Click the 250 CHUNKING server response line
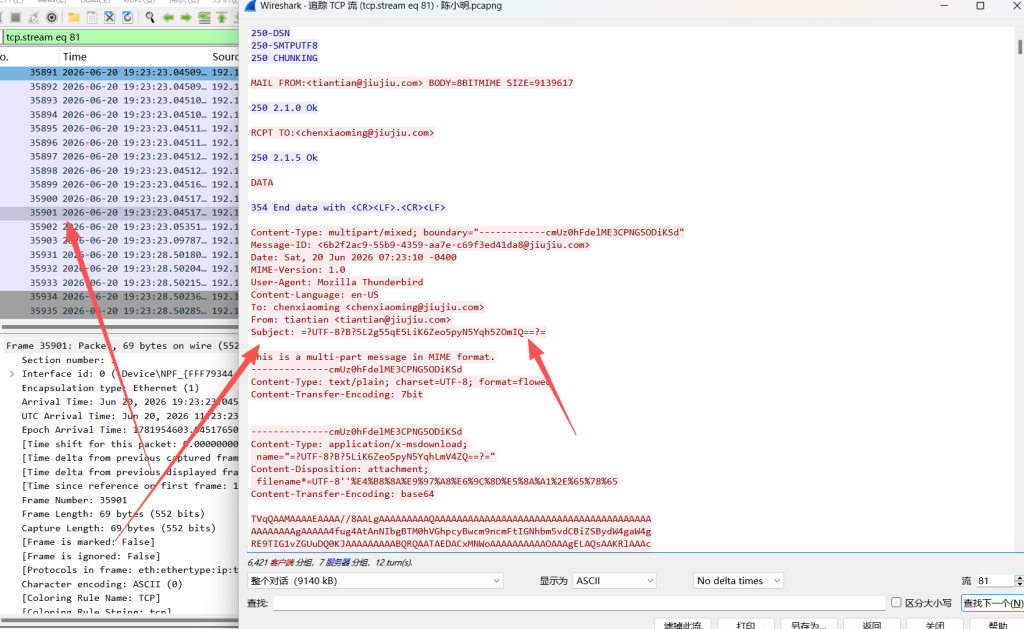1024x629 pixels. click(284, 58)
